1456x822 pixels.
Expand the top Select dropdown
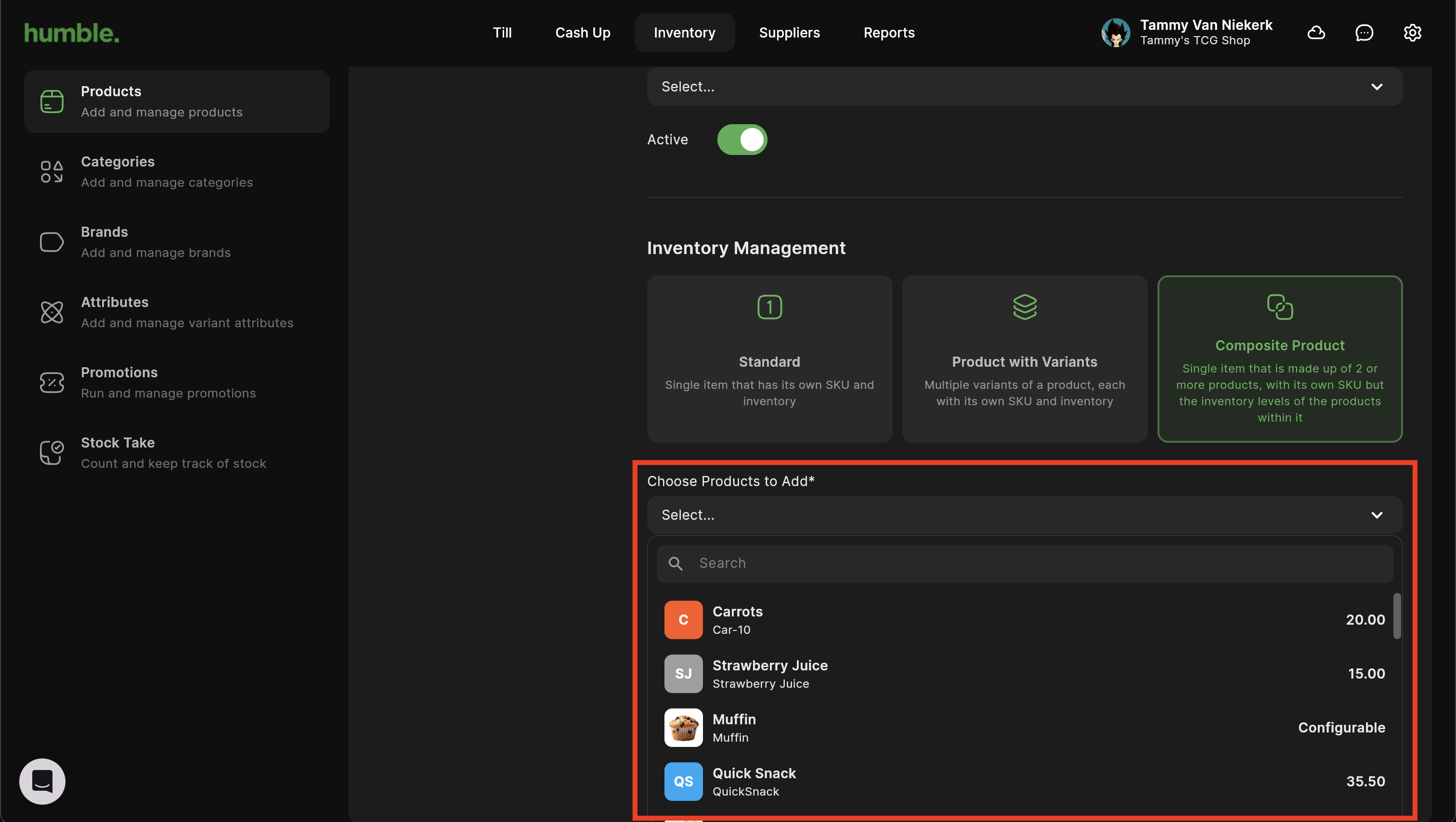tap(1024, 87)
